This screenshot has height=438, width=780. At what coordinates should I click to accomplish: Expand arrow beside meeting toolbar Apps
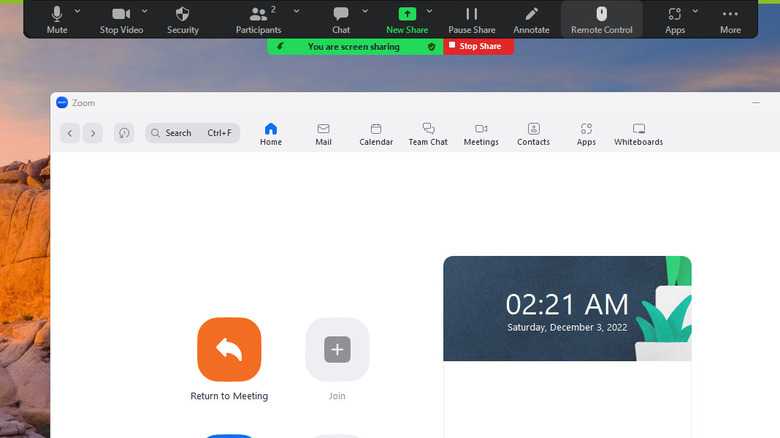695,10
